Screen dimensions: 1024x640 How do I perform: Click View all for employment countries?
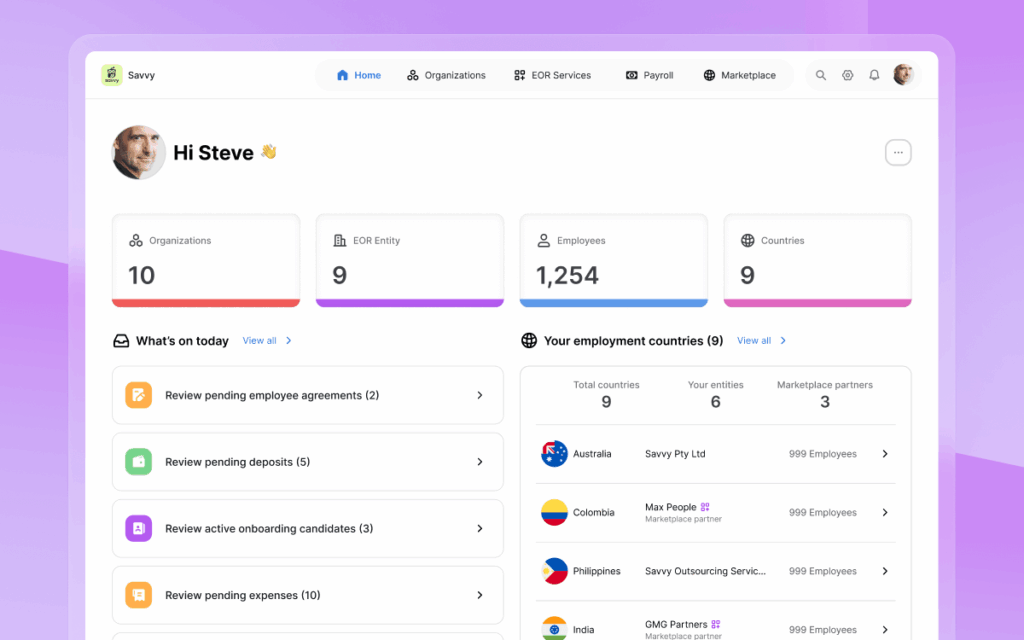[761, 341]
